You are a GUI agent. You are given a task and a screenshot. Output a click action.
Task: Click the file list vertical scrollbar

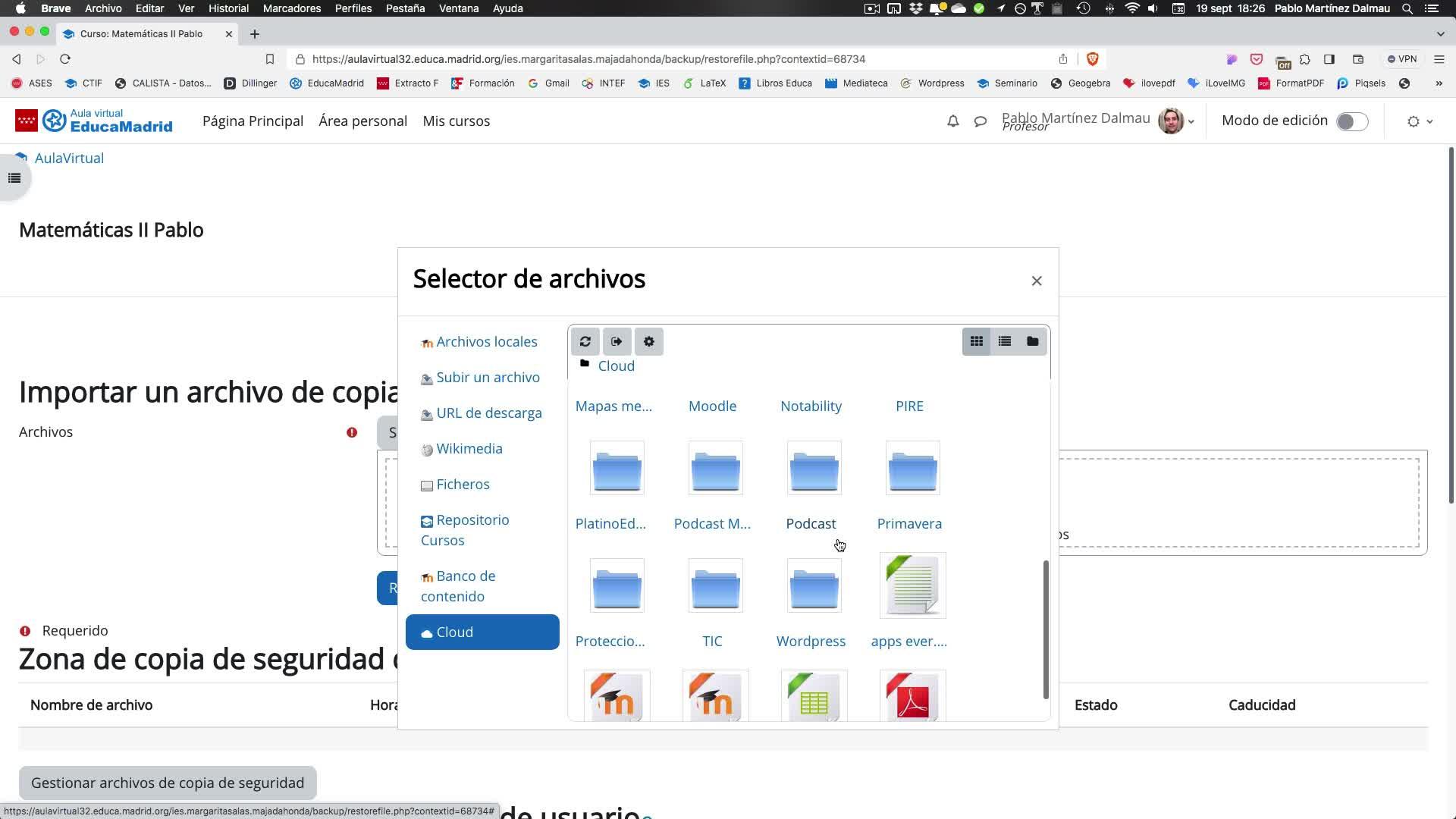[x=1046, y=629]
